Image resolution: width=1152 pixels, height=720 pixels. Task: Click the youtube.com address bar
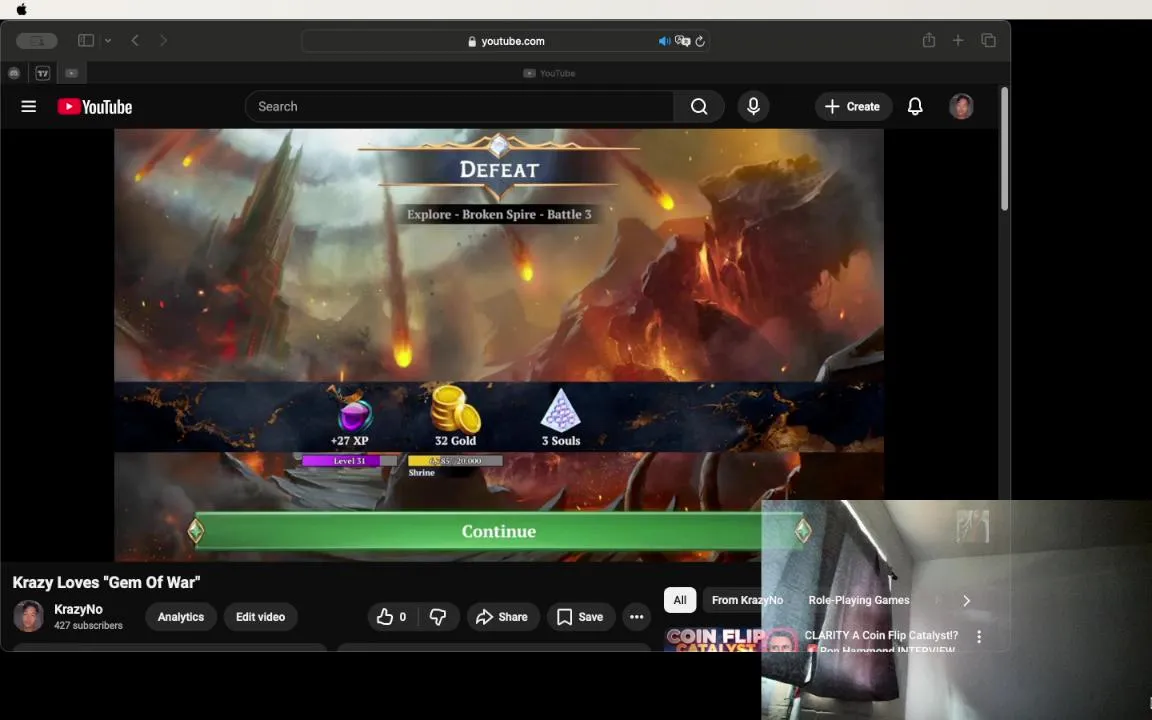[505, 41]
